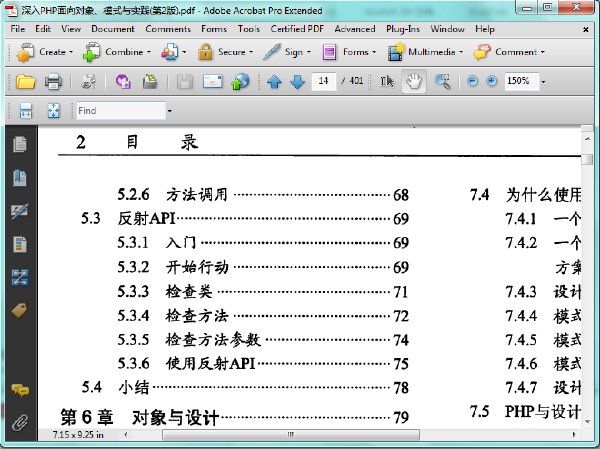Expand the Create dropdown arrow
Viewport: 600px width, 449px height.
click(x=71, y=52)
